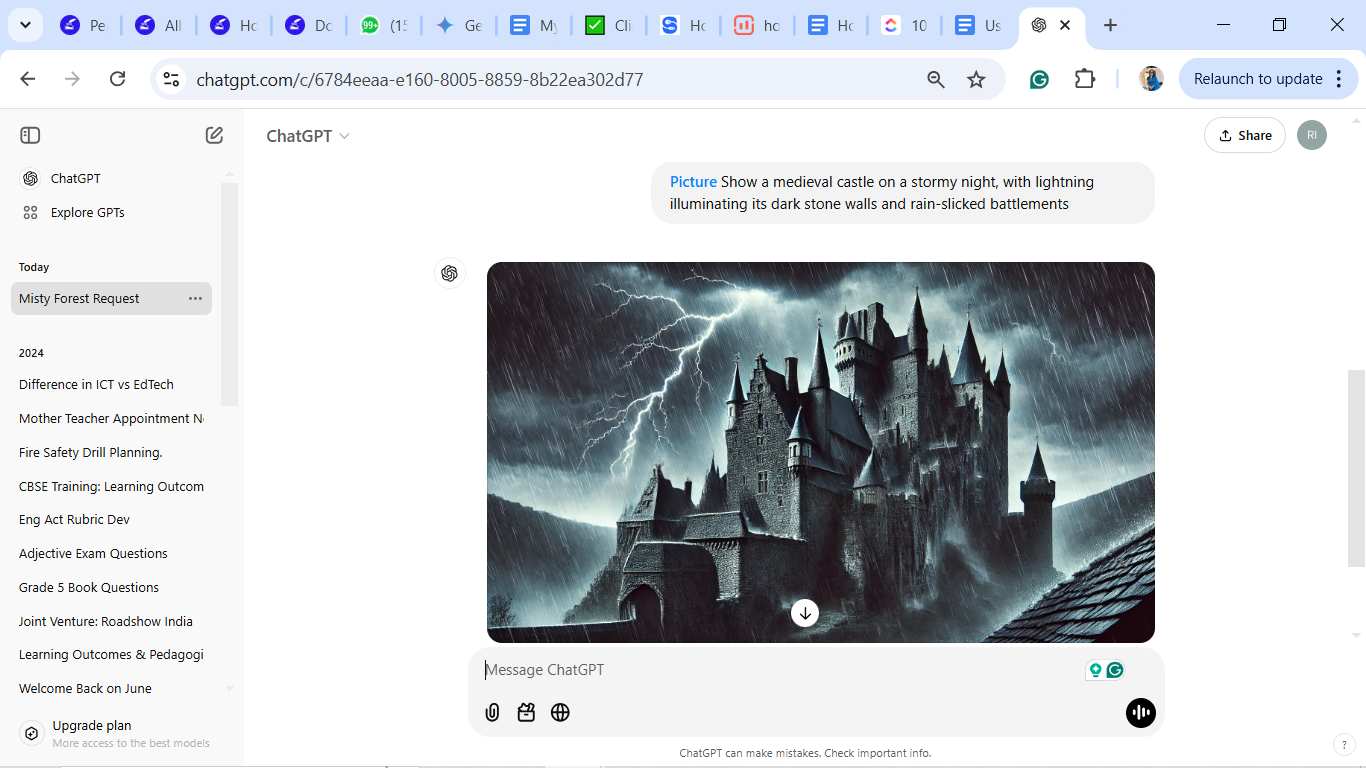1366x768 pixels.
Task: Click the Grammarly icon in message box
Action: (x=1115, y=670)
